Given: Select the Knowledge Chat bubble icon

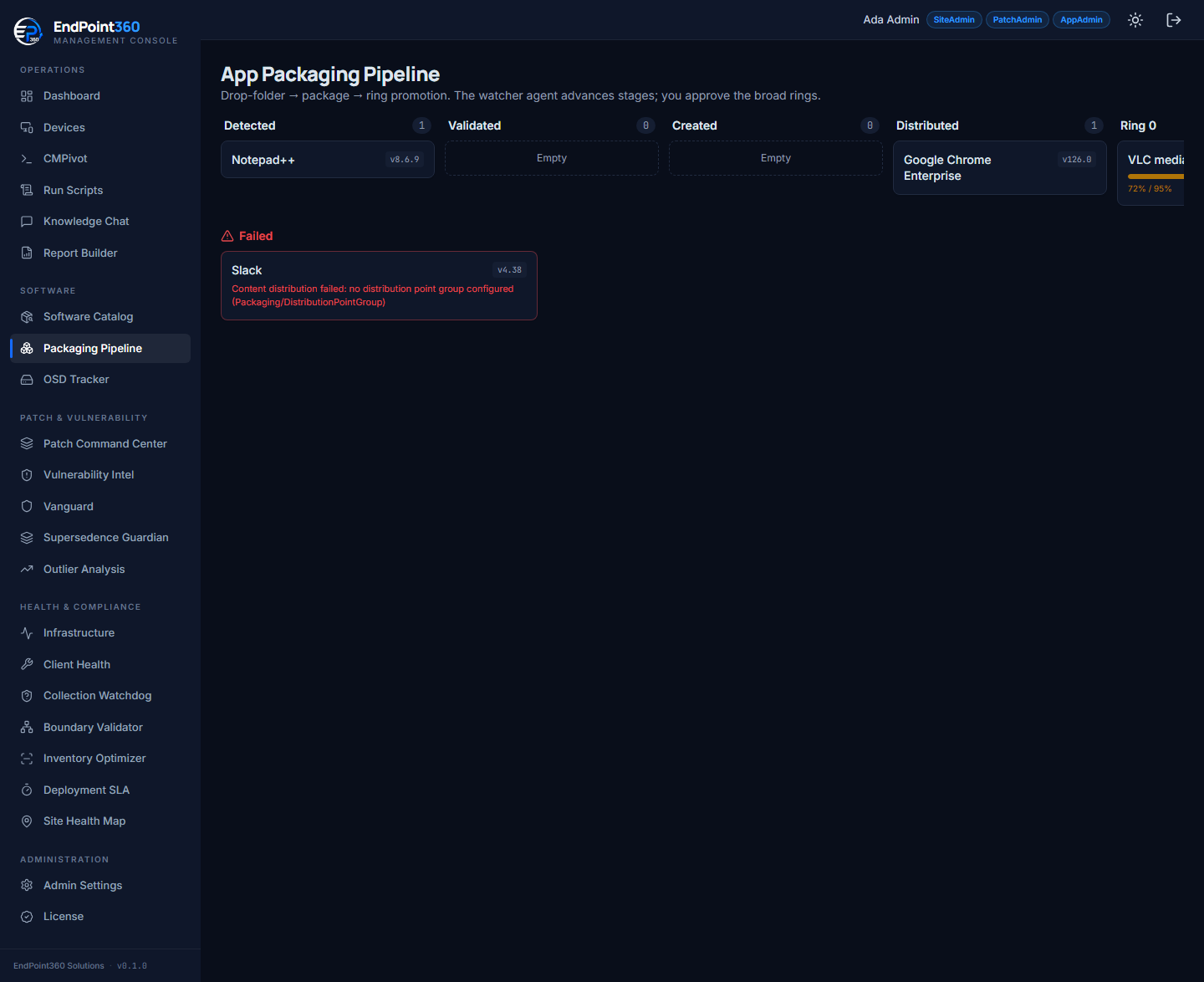Looking at the screenshot, I should click(x=27, y=222).
